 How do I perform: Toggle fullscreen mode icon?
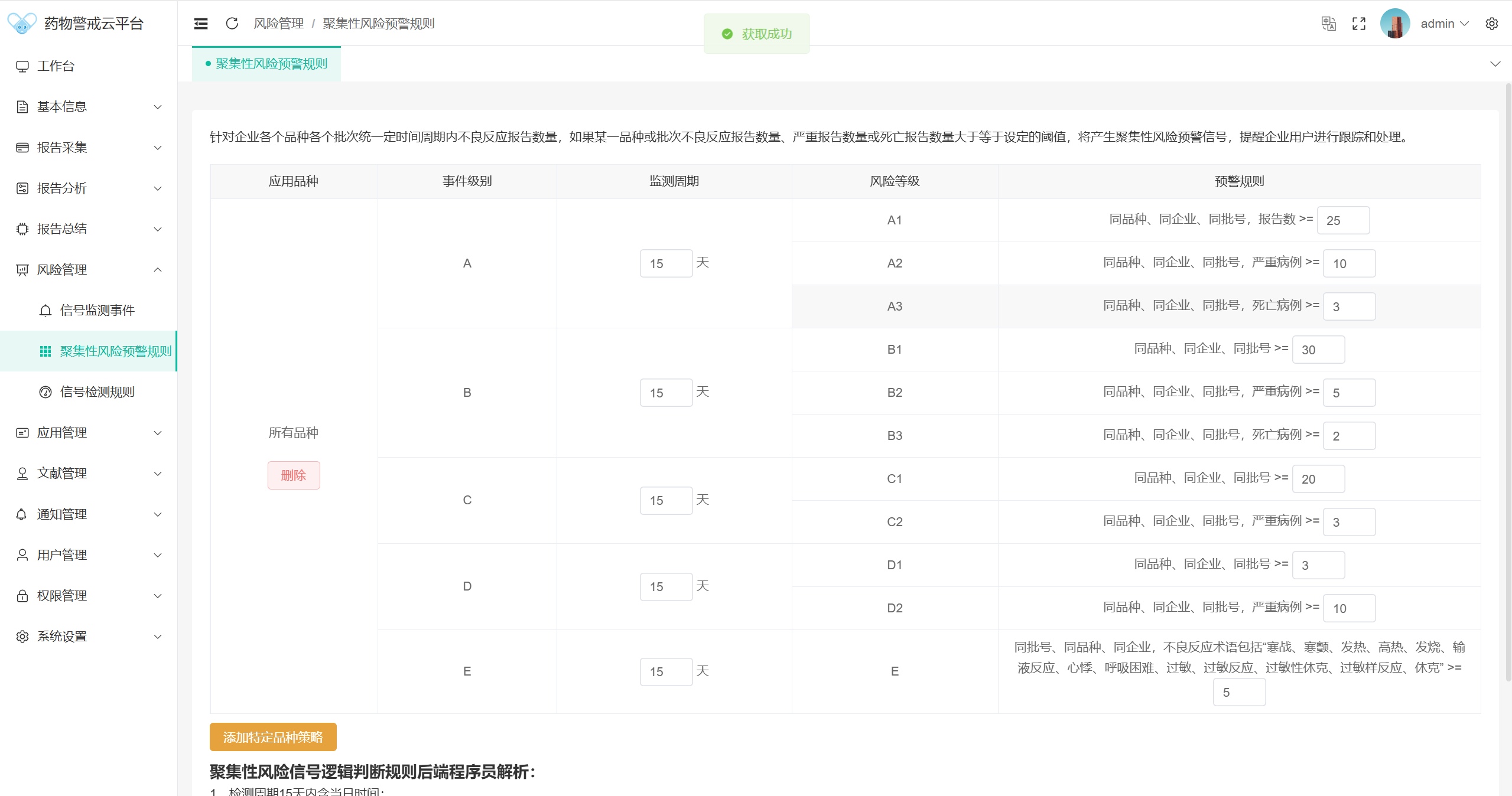[1359, 24]
